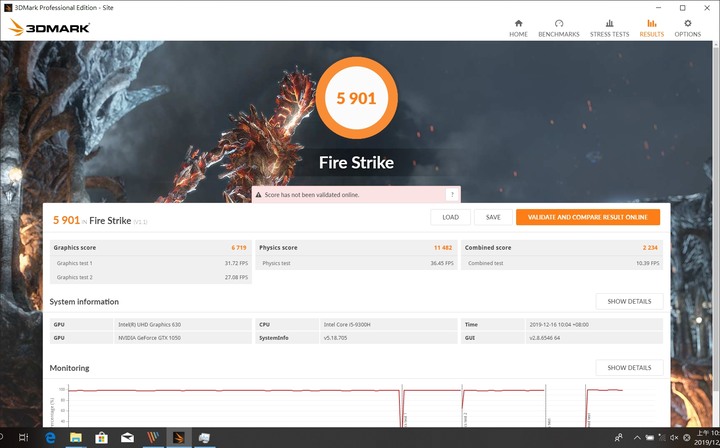Switch to STRESS TESTS tab

(x=609, y=28)
